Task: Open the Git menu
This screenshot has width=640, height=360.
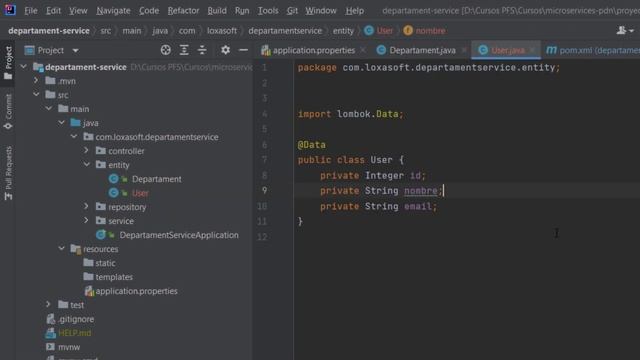Action: (x=292, y=11)
